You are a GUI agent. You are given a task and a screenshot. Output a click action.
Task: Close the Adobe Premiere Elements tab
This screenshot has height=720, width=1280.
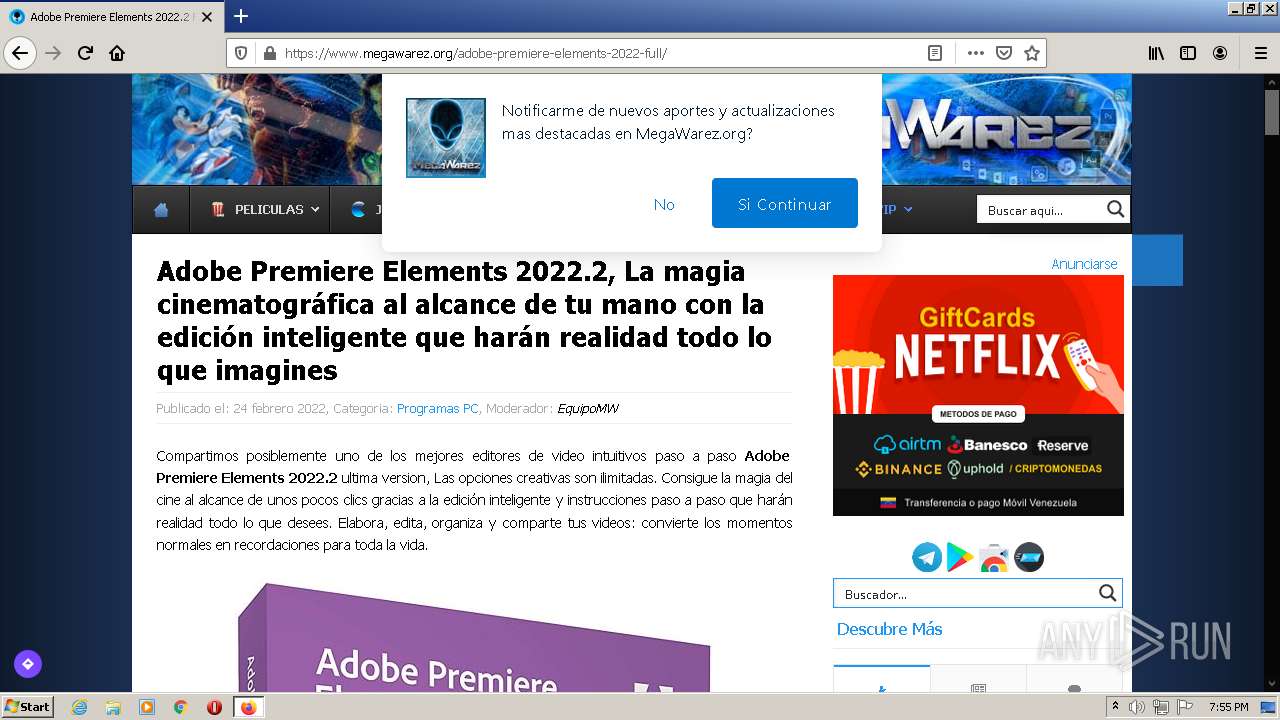pyautogui.click(x=206, y=17)
